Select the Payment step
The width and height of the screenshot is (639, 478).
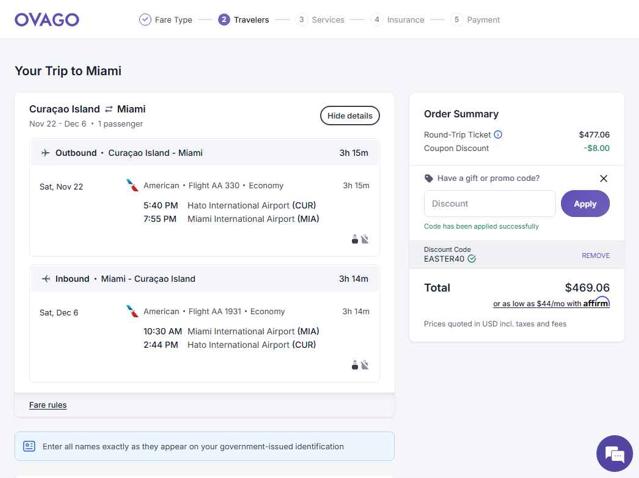[x=476, y=20]
